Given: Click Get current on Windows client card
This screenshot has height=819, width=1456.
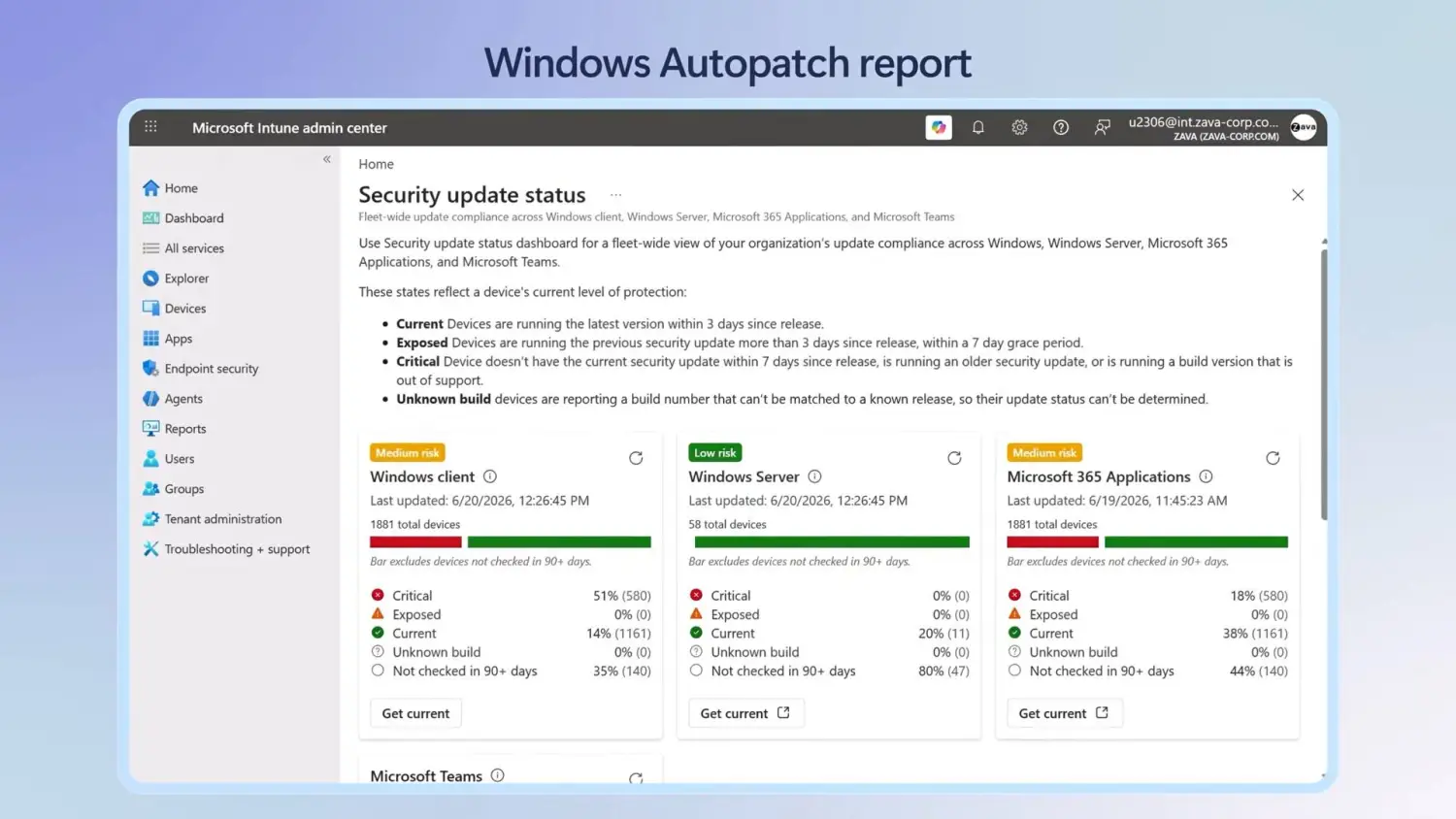Looking at the screenshot, I should tap(415, 713).
